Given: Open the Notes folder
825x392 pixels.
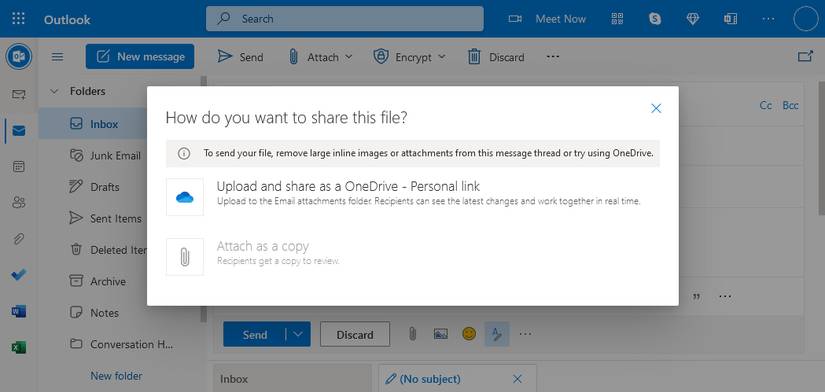Looking at the screenshot, I should pos(95,313).
